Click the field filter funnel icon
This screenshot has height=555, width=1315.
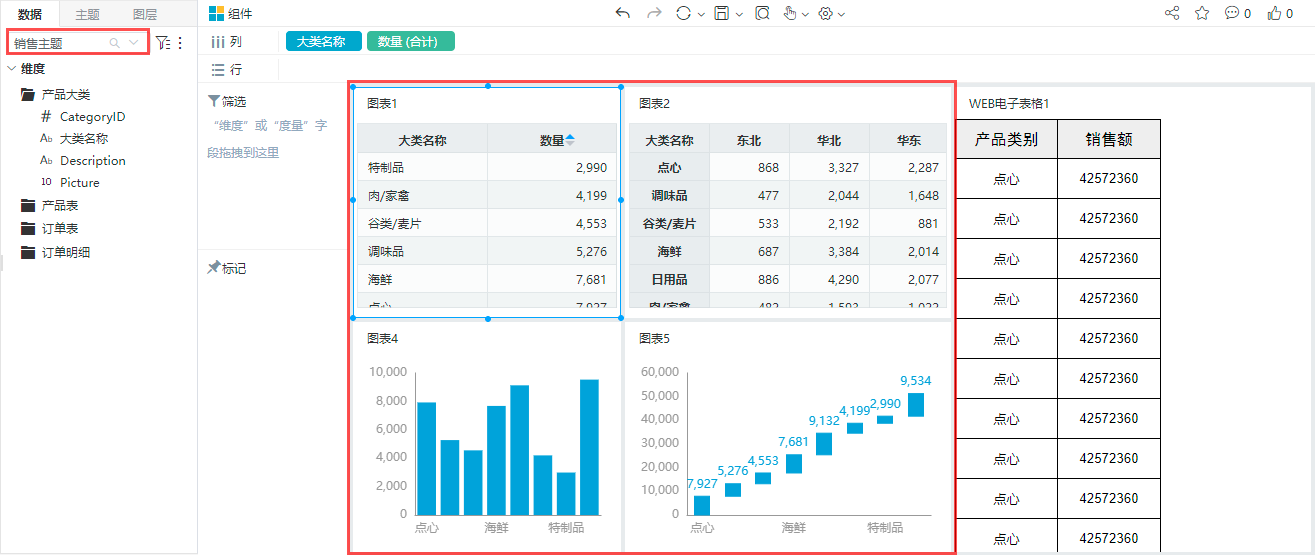(163, 43)
